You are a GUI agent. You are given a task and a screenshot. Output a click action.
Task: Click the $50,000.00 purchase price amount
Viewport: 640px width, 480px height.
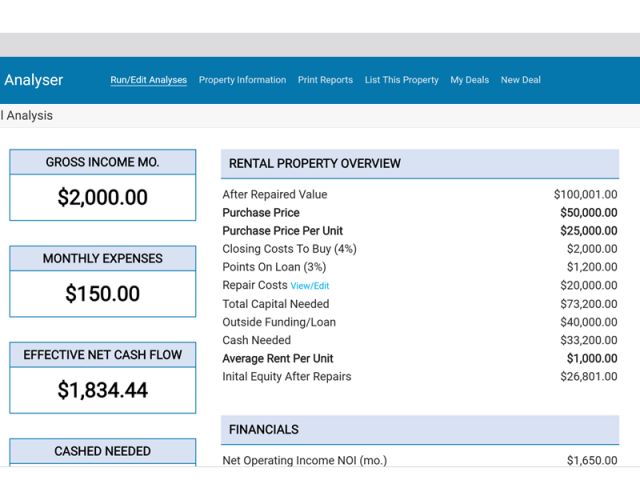click(589, 213)
